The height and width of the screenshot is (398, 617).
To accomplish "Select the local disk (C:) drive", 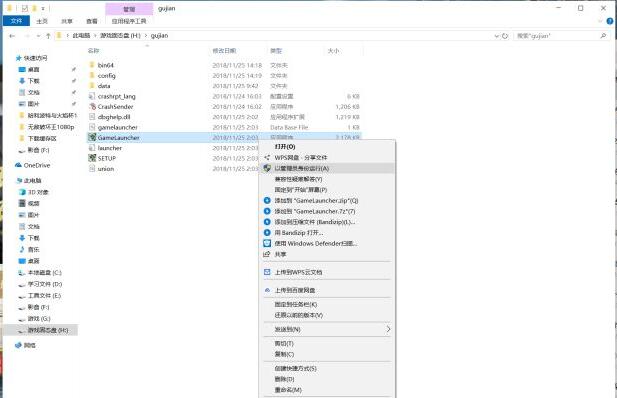I will [x=45, y=272].
